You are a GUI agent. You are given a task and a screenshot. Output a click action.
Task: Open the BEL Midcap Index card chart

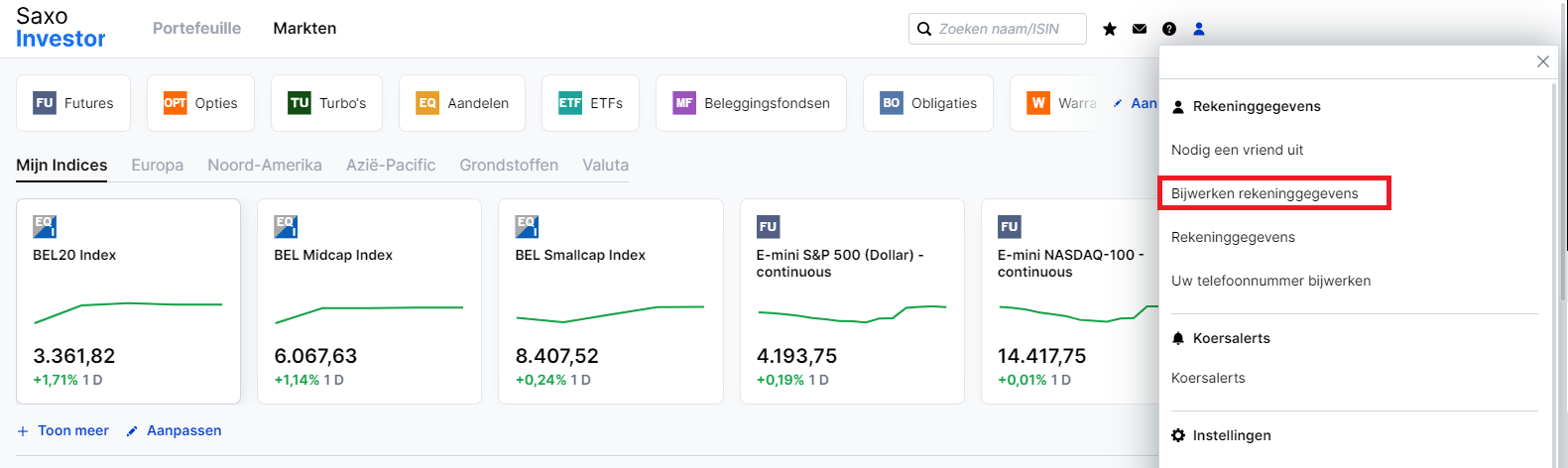coord(369,314)
